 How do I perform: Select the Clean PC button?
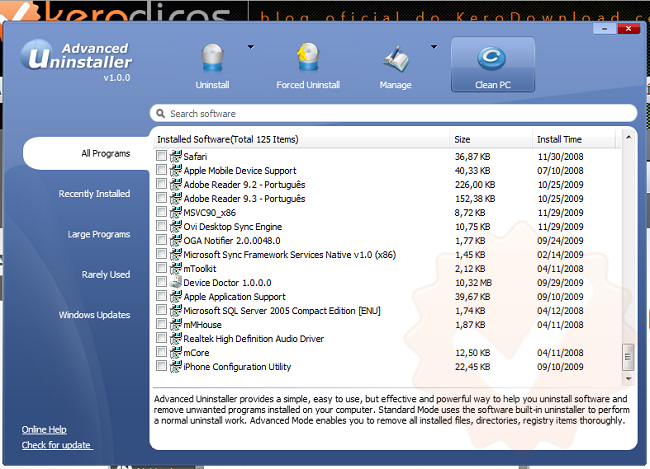pos(493,64)
